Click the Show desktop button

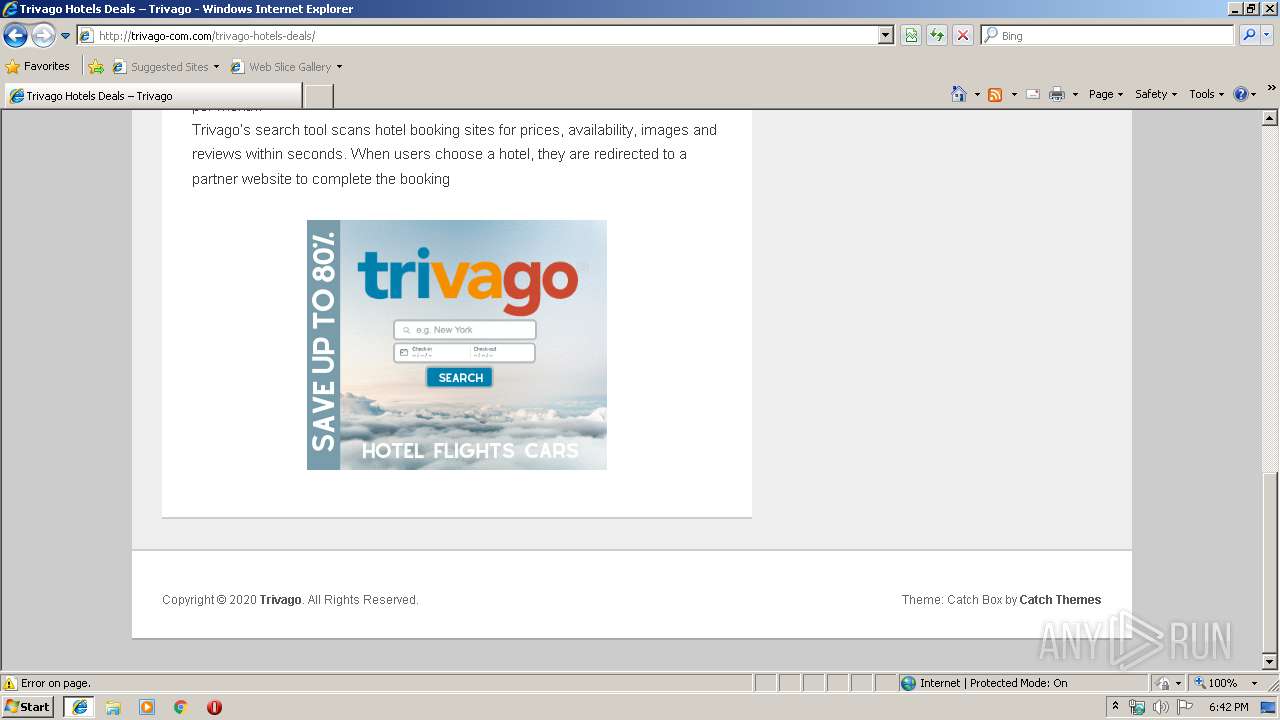[1270, 707]
